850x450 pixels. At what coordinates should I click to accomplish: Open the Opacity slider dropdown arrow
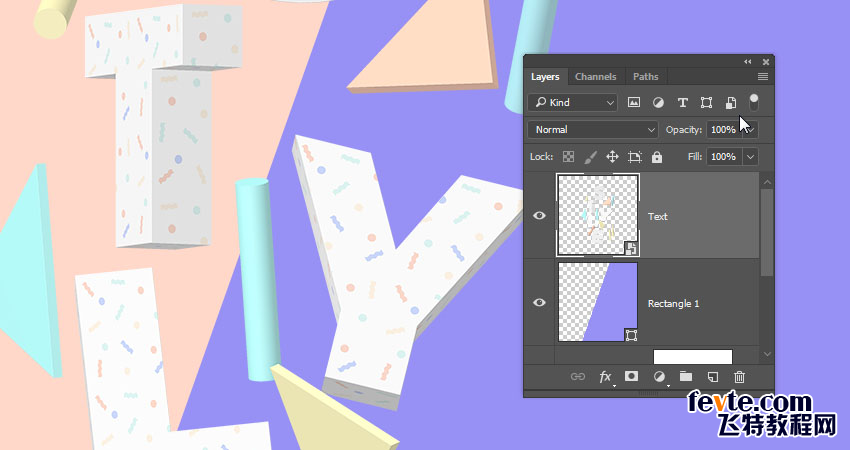750,130
